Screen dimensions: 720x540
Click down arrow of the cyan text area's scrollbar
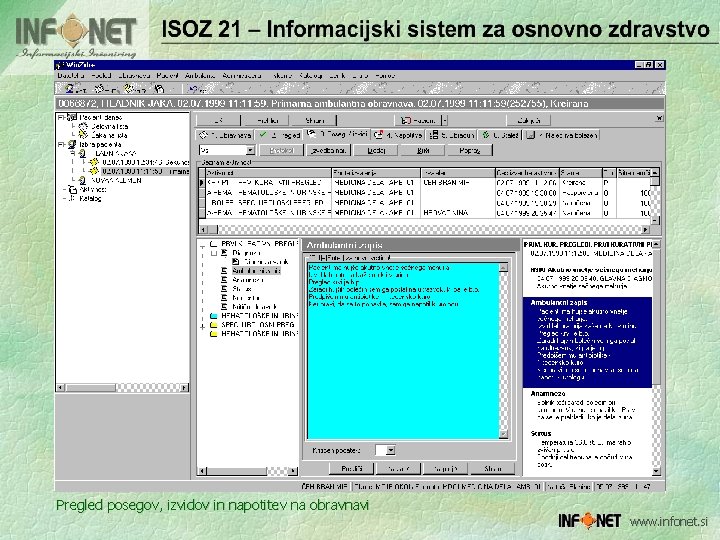(x=503, y=434)
